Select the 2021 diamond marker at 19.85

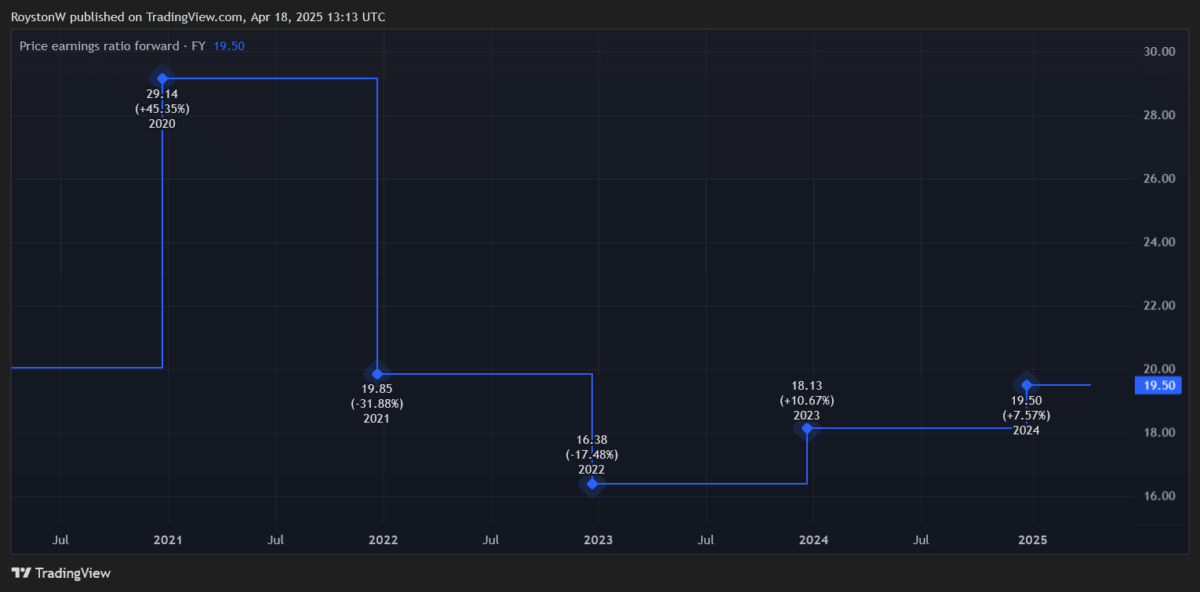pyautogui.click(x=377, y=373)
